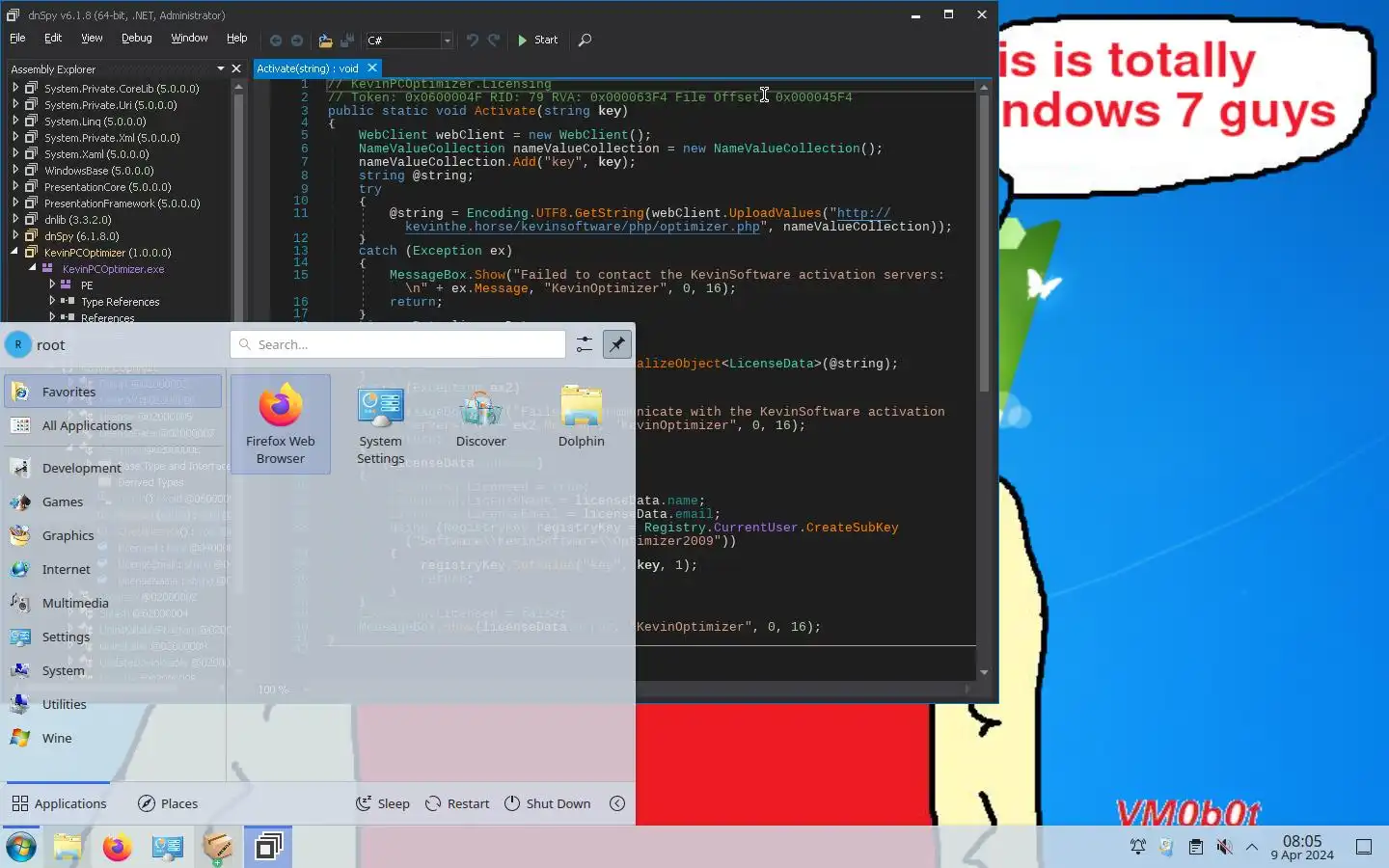Select KevinPCOptimizer.exe module node
1389x868 pixels.
113,269
